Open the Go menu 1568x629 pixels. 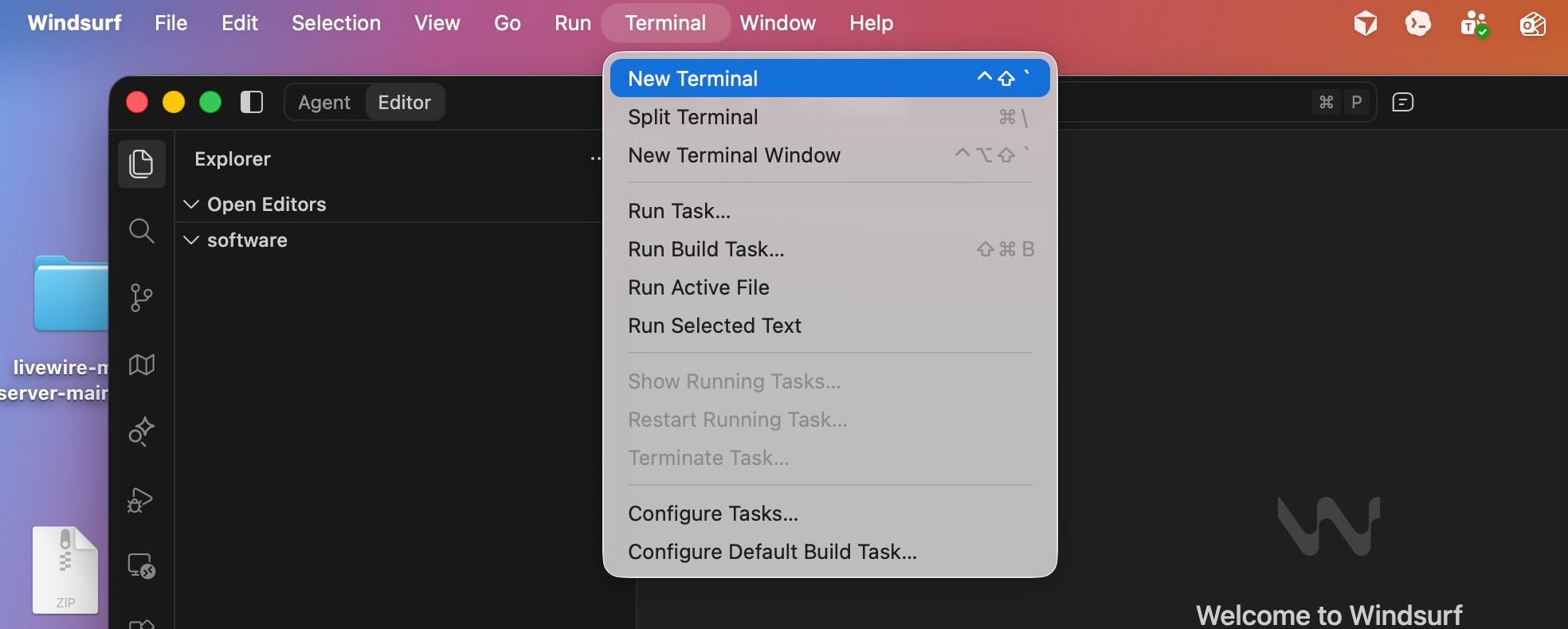(508, 23)
